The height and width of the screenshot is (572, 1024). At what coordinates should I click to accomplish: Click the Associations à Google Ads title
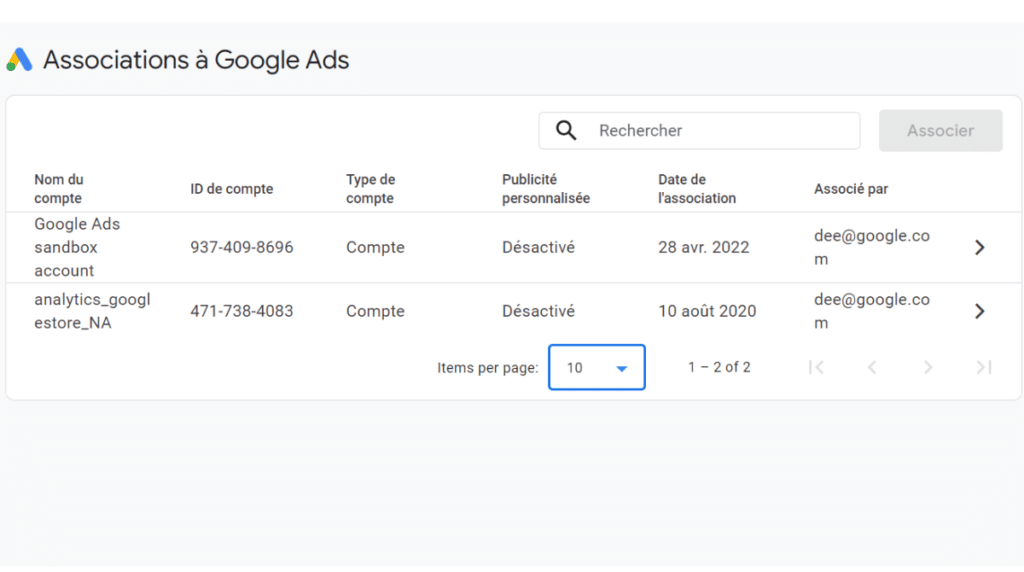point(196,60)
